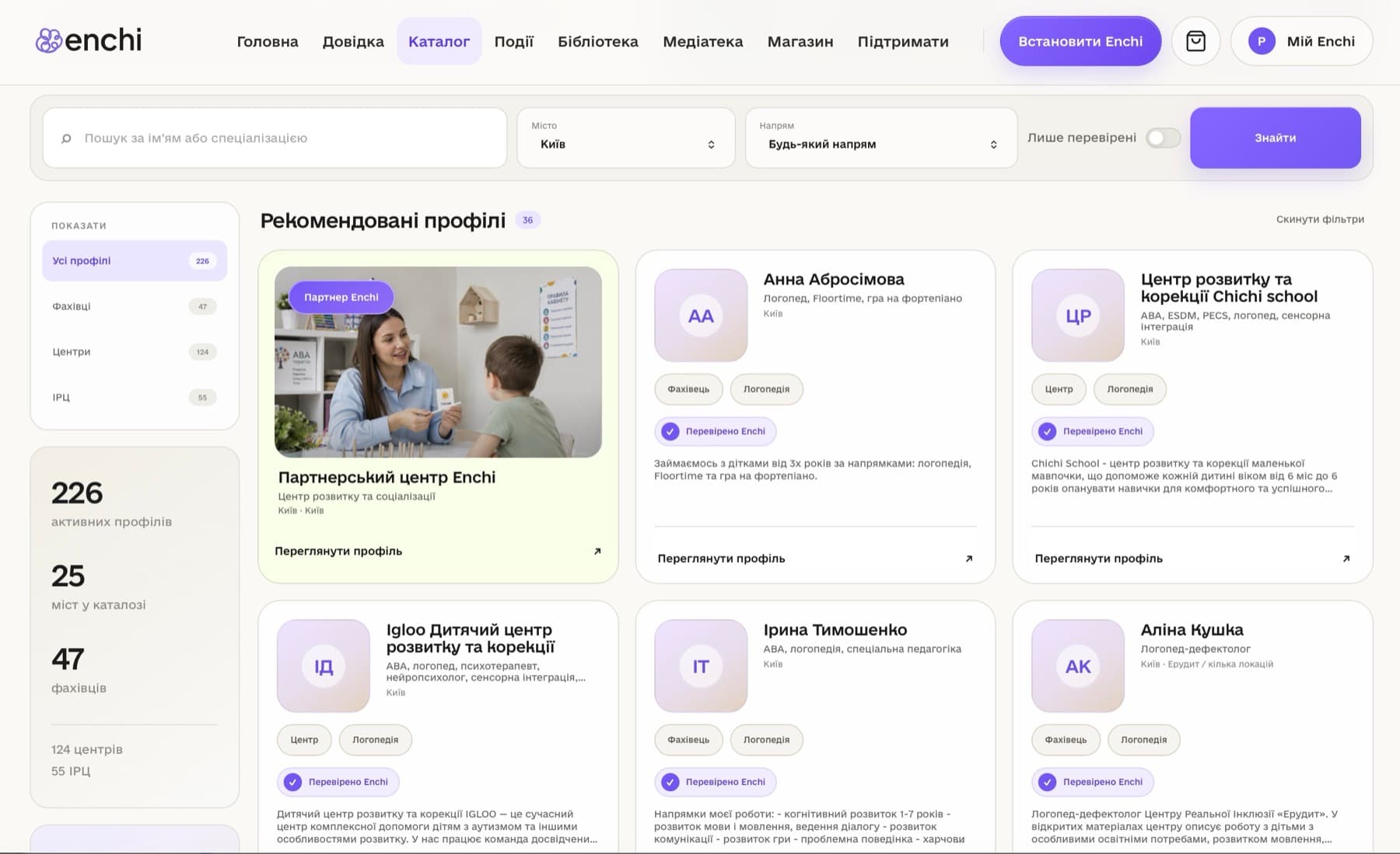Click verified checkmark on Аліна Кушка card
The height and width of the screenshot is (854, 1400).
(1047, 782)
